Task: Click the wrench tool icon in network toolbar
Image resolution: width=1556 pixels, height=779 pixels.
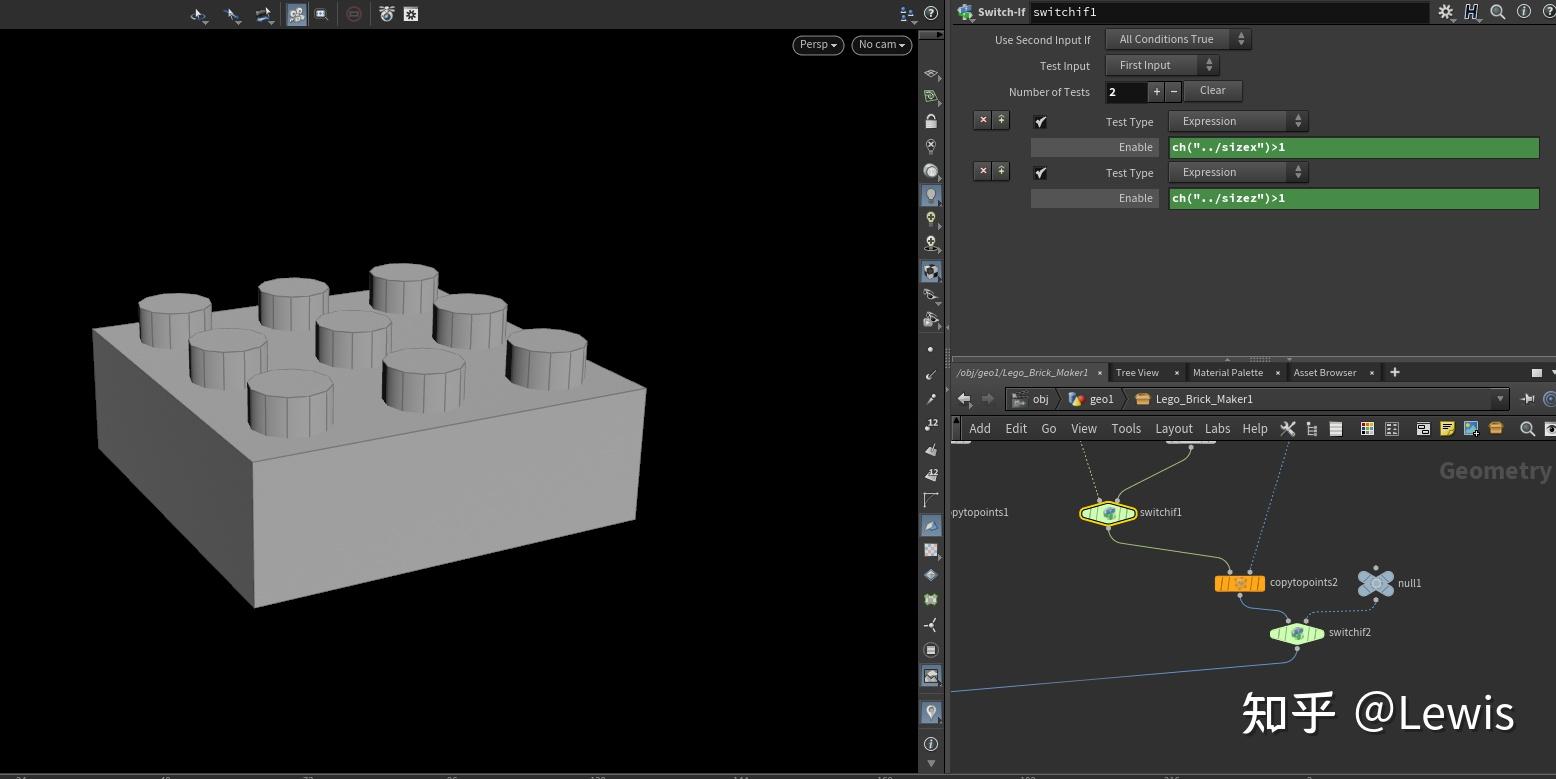Action: click(x=1288, y=429)
